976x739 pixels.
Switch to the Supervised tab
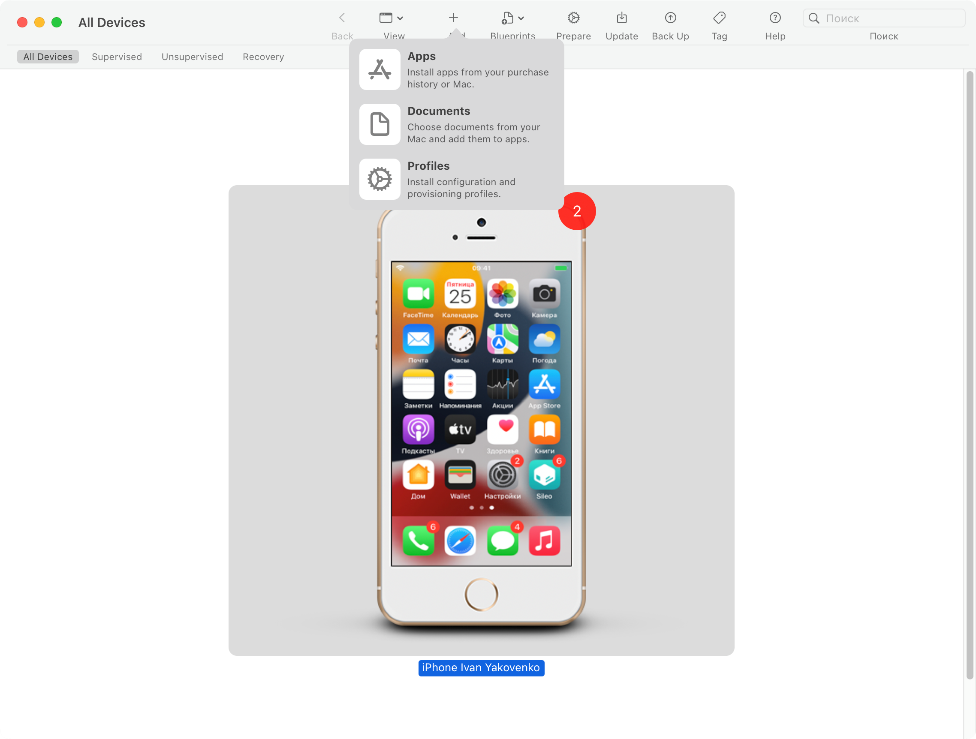pos(117,57)
